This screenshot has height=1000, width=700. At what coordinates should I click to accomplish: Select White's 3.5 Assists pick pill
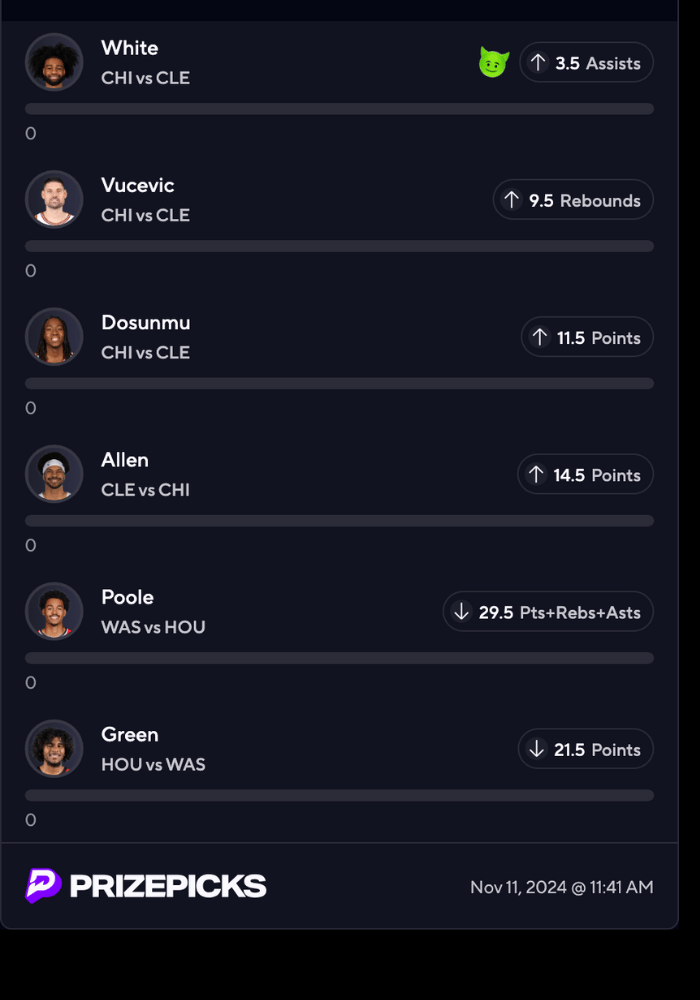586,63
